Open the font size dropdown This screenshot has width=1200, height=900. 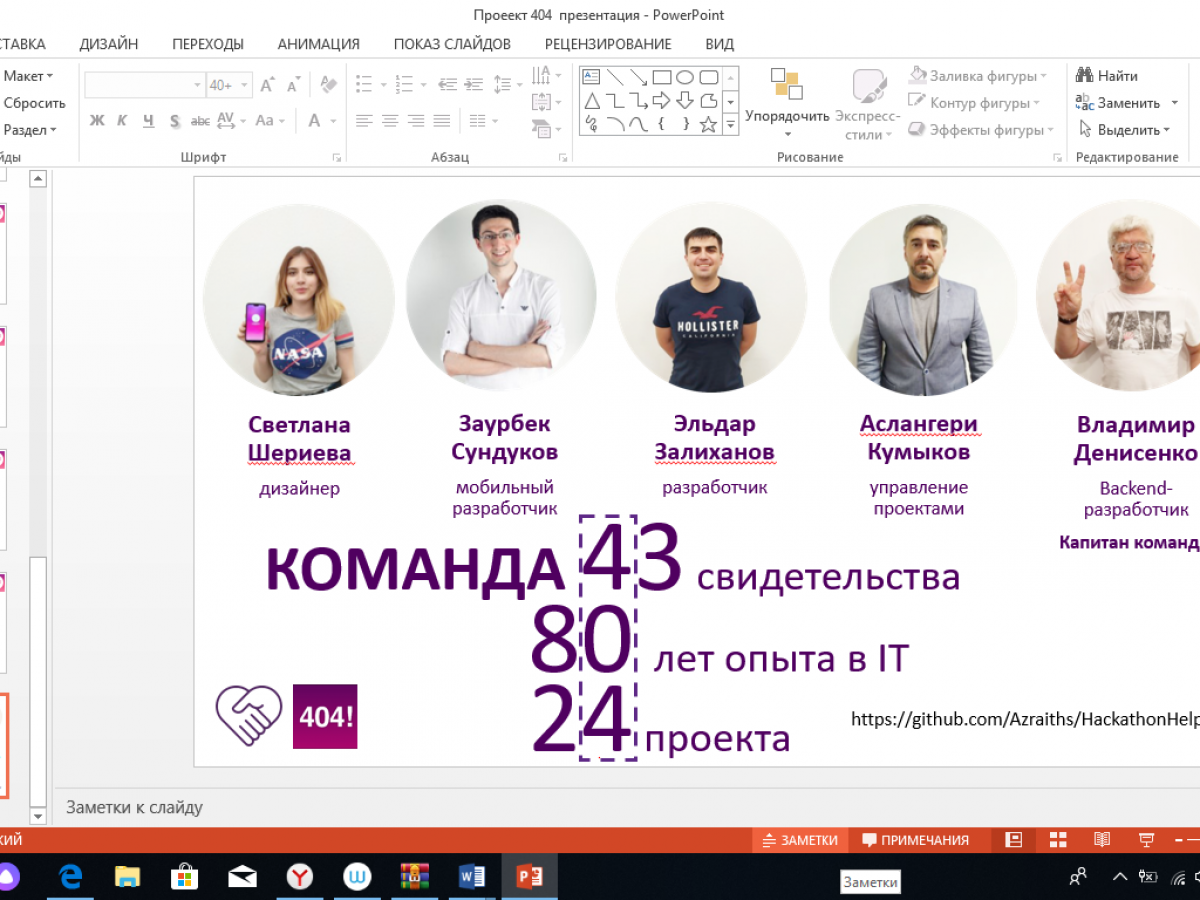(x=244, y=86)
